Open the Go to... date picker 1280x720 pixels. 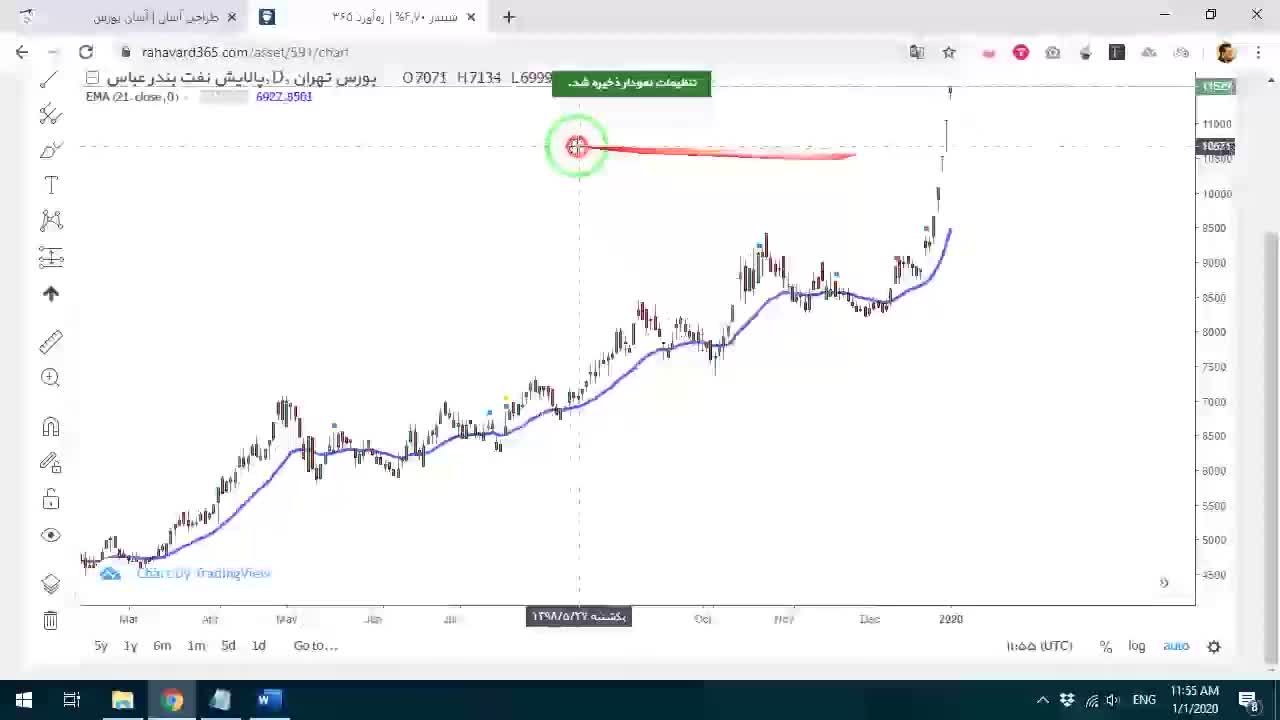tap(315, 646)
